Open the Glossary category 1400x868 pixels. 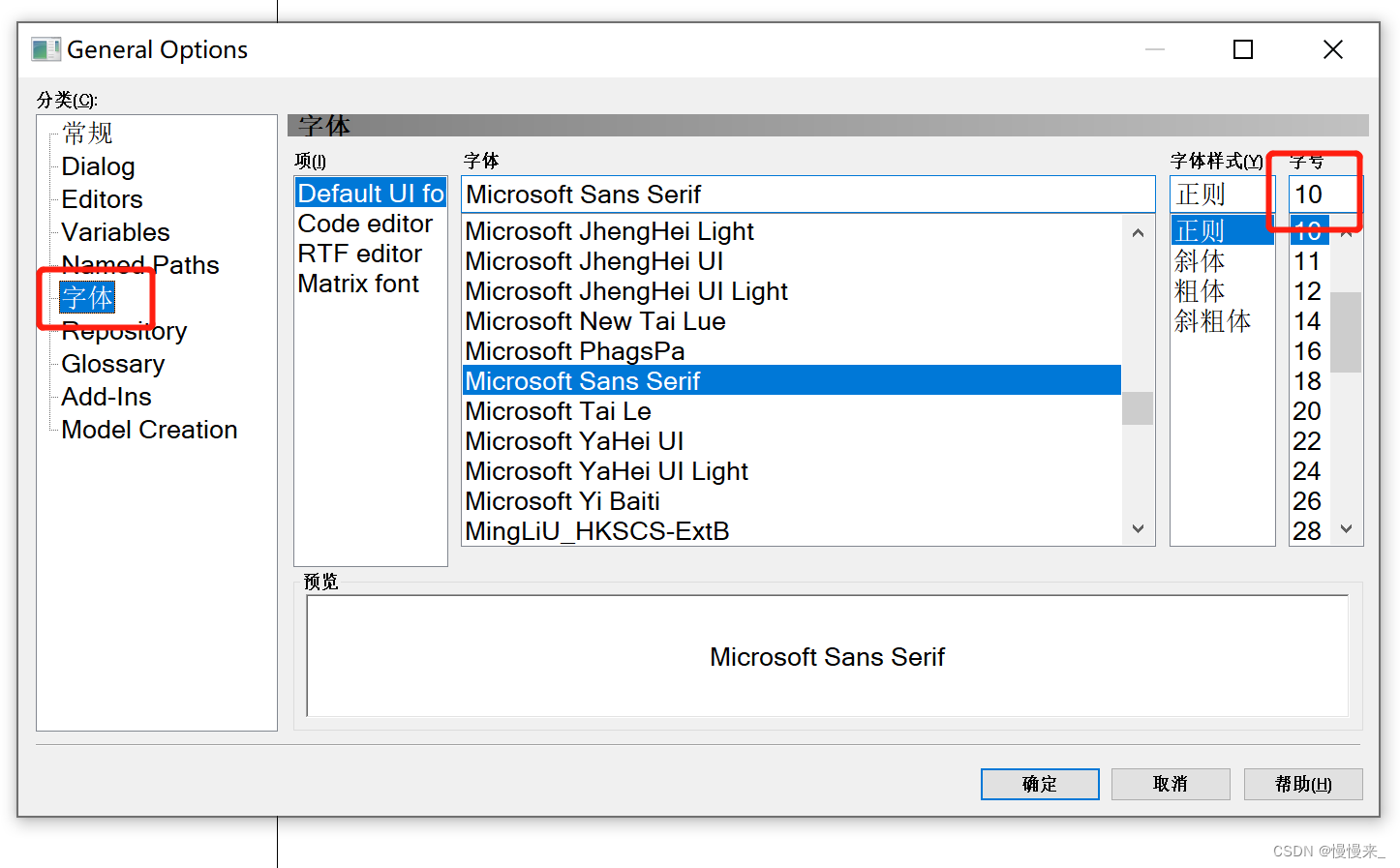coord(112,364)
